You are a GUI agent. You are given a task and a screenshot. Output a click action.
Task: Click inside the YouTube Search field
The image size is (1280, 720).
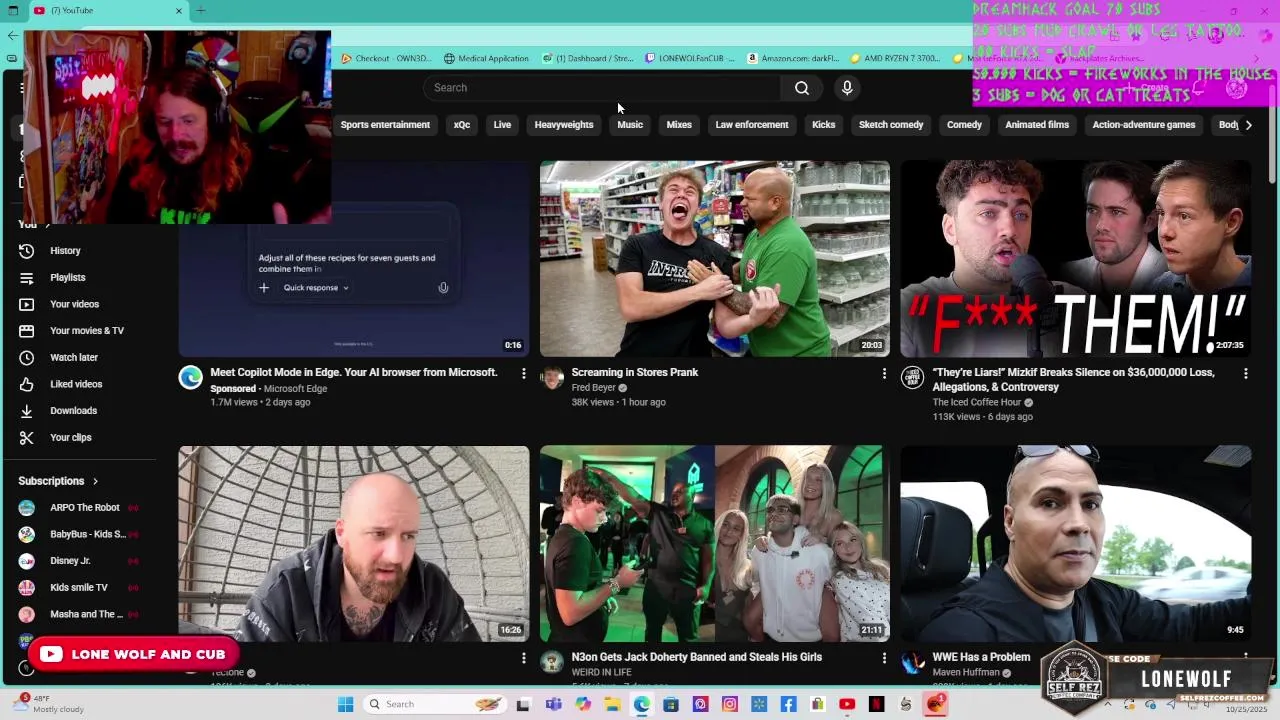(x=603, y=88)
